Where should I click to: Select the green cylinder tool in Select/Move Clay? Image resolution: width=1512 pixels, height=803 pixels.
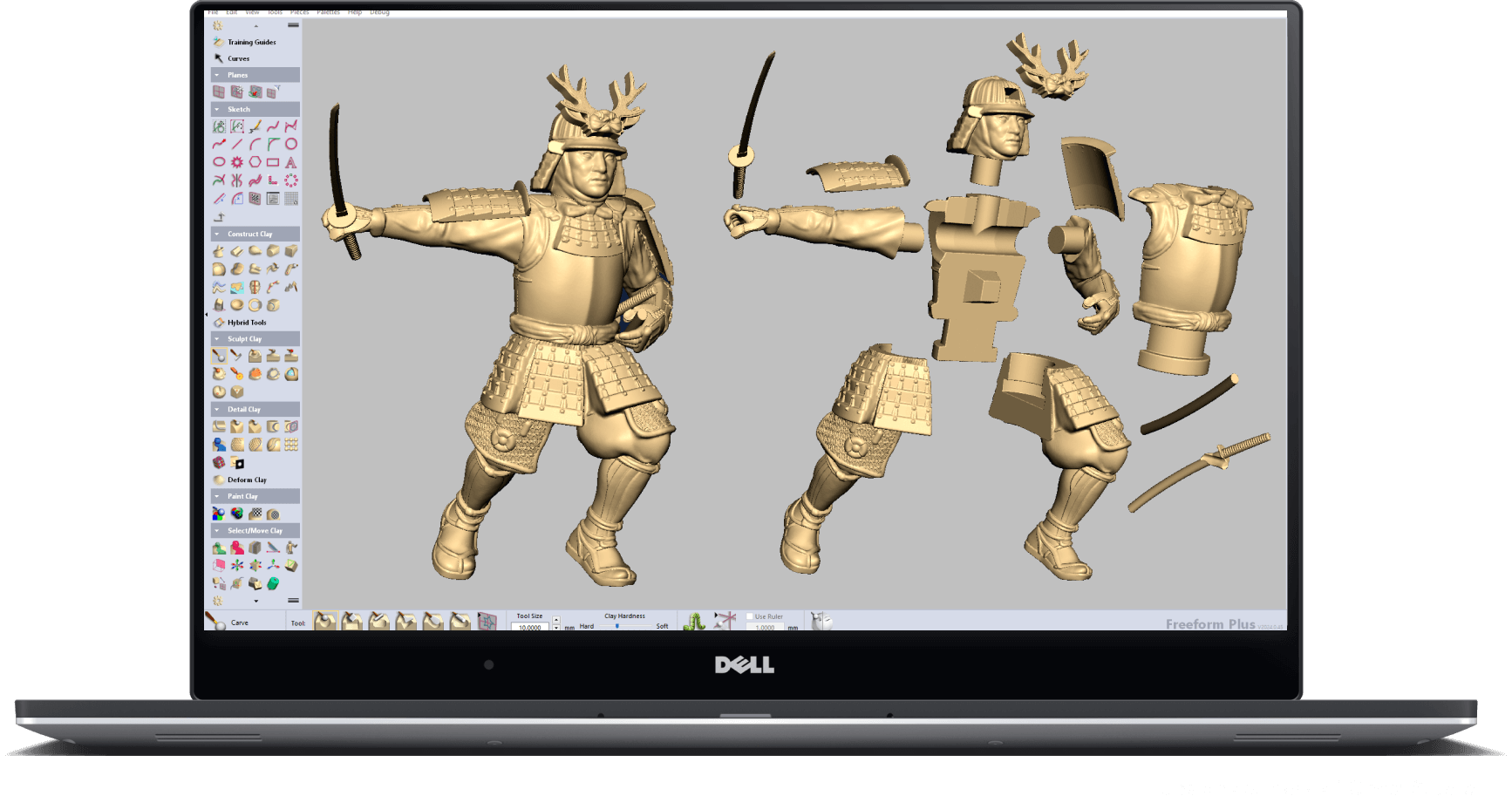(273, 583)
